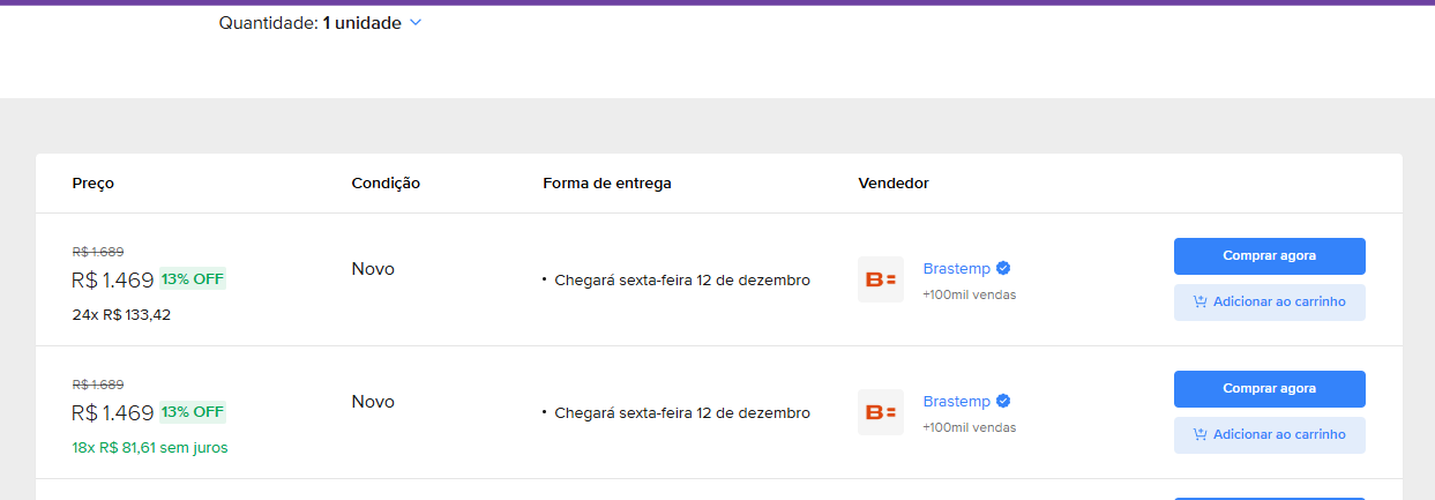Click the 'Vendedor' column header
This screenshot has width=1435, height=500.
(x=893, y=184)
